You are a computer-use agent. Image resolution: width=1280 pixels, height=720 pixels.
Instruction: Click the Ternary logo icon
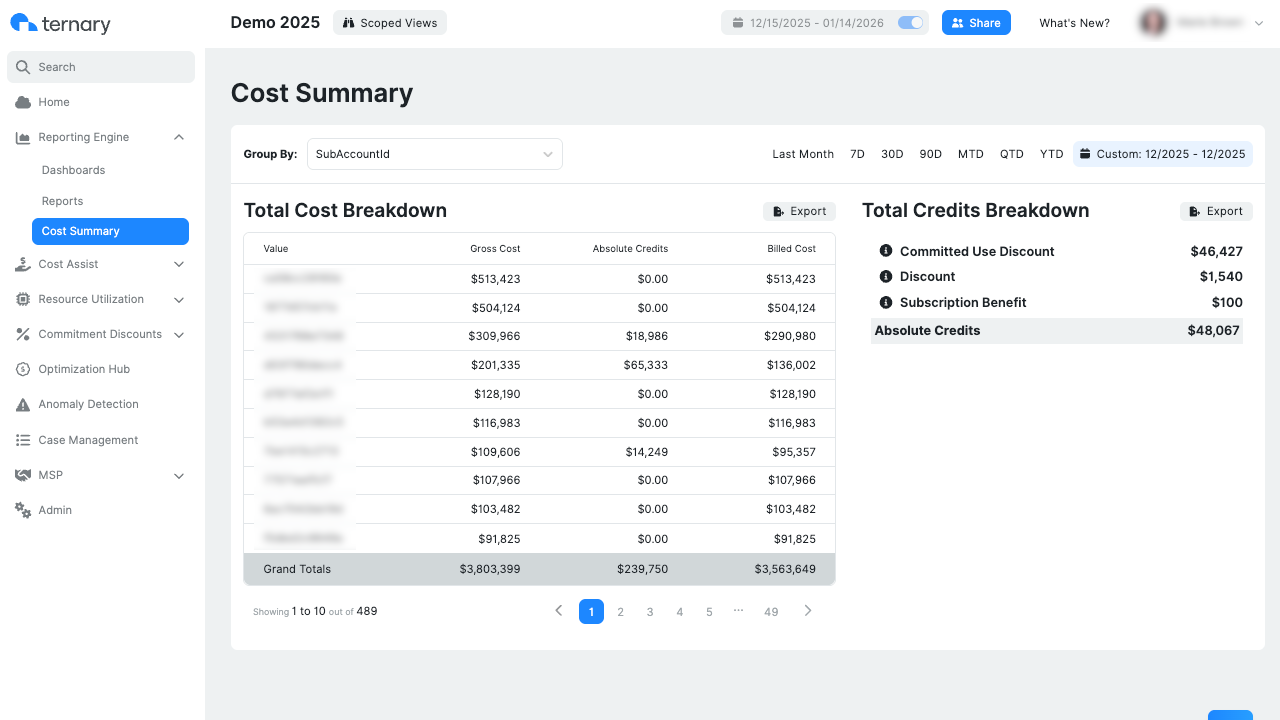point(25,22)
